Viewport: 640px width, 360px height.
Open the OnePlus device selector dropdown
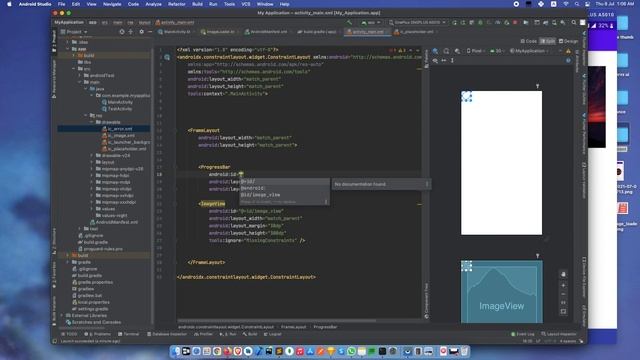coord(417,22)
